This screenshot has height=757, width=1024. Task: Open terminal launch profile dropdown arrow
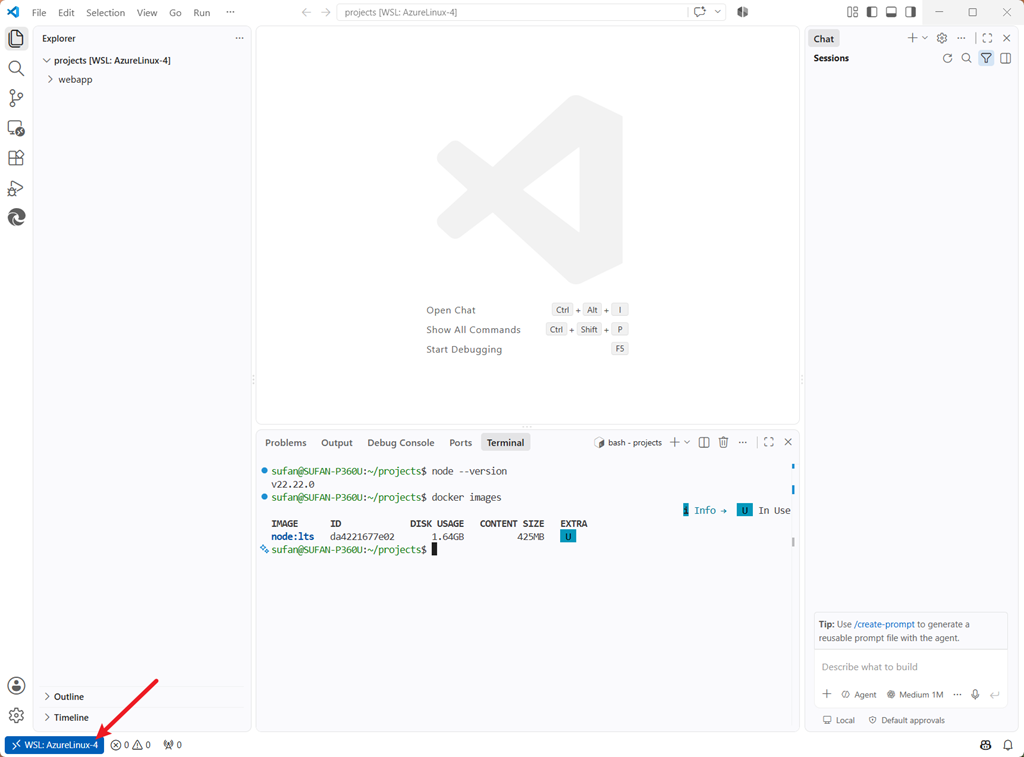click(x=687, y=442)
